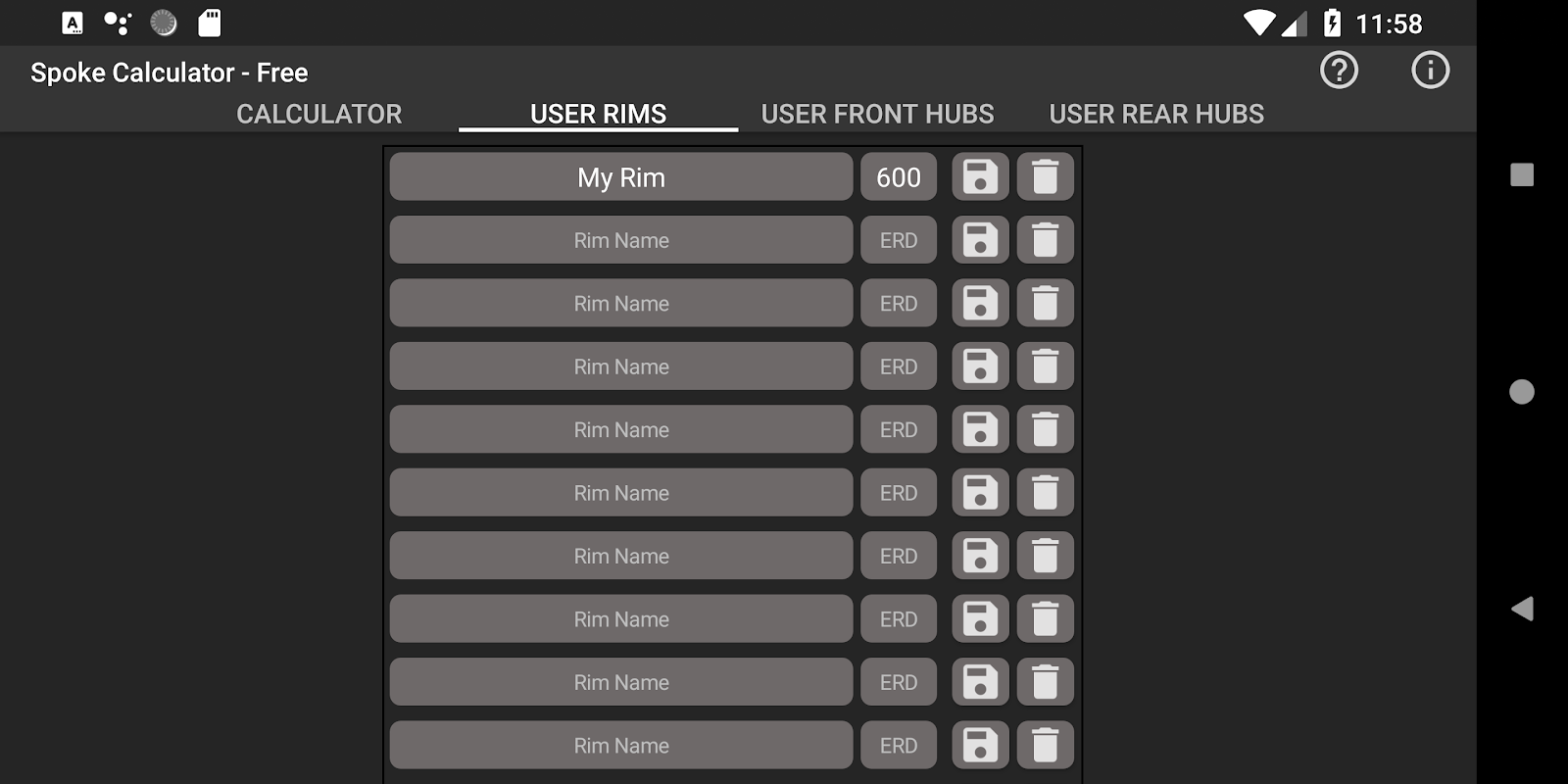Save the fourth rim row
The height and width of the screenshot is (784, 1568).
click(980, 367)
